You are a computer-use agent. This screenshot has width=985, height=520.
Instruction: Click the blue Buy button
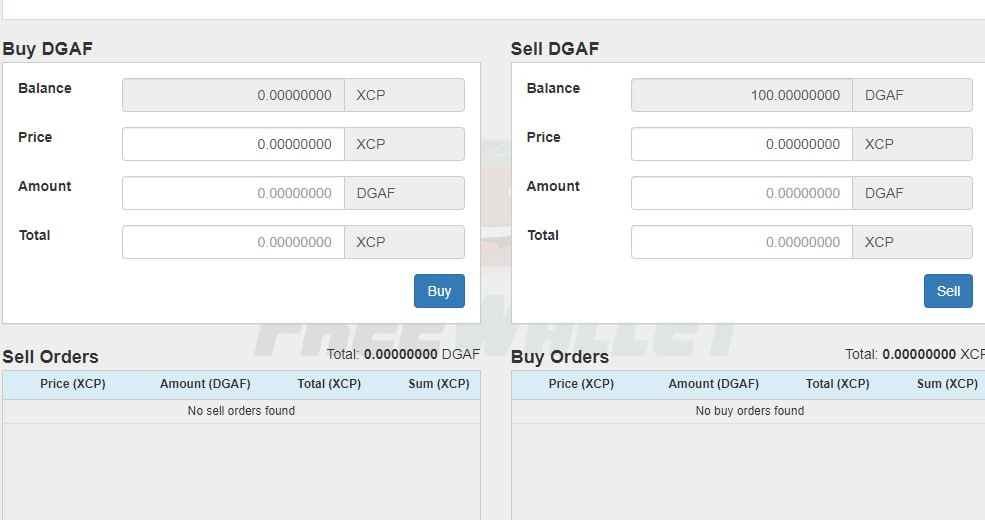(439, 291)
